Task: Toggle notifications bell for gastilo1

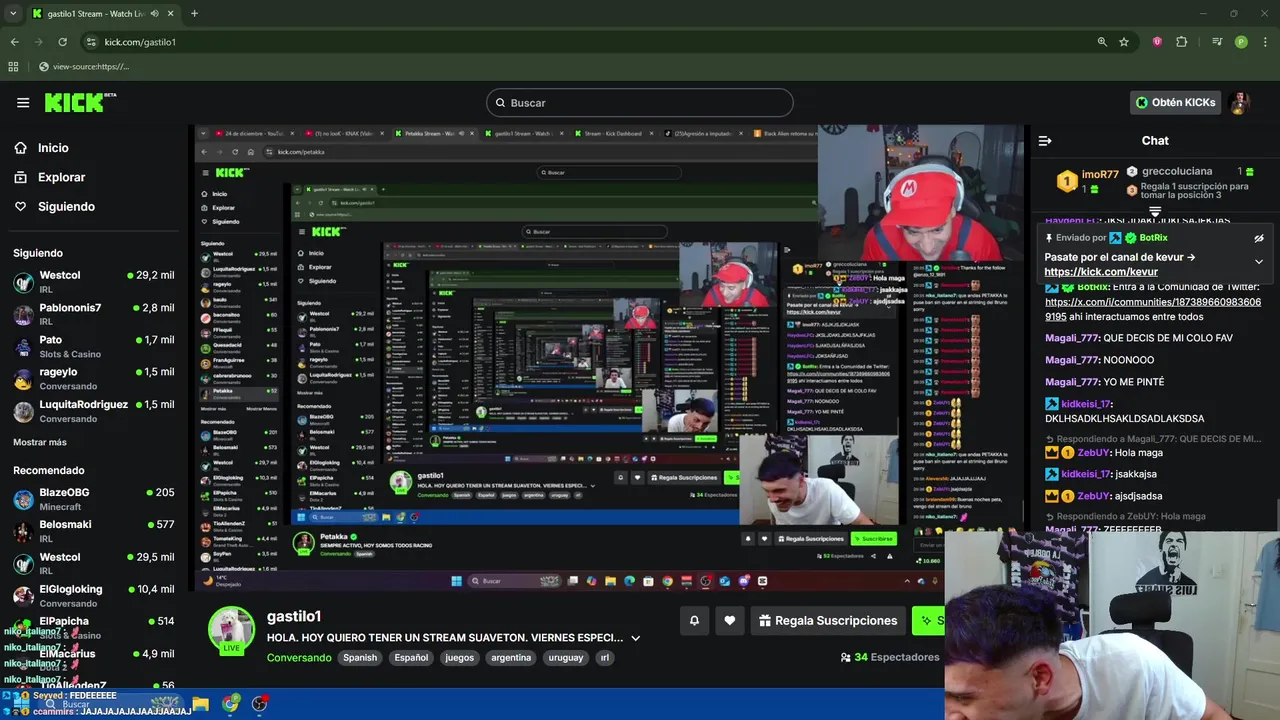Action: 694,621
